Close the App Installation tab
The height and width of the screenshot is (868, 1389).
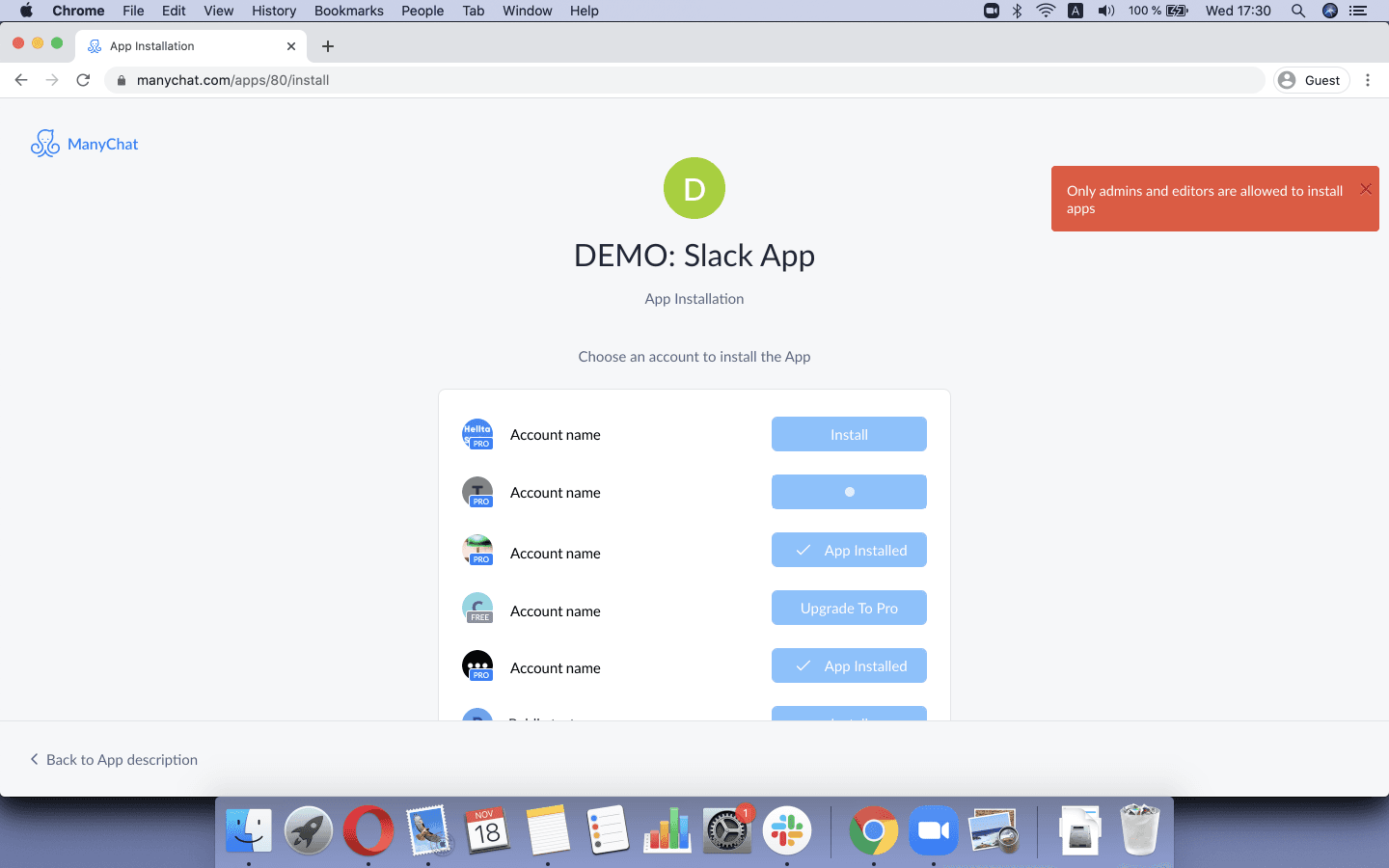pos(291,46)
